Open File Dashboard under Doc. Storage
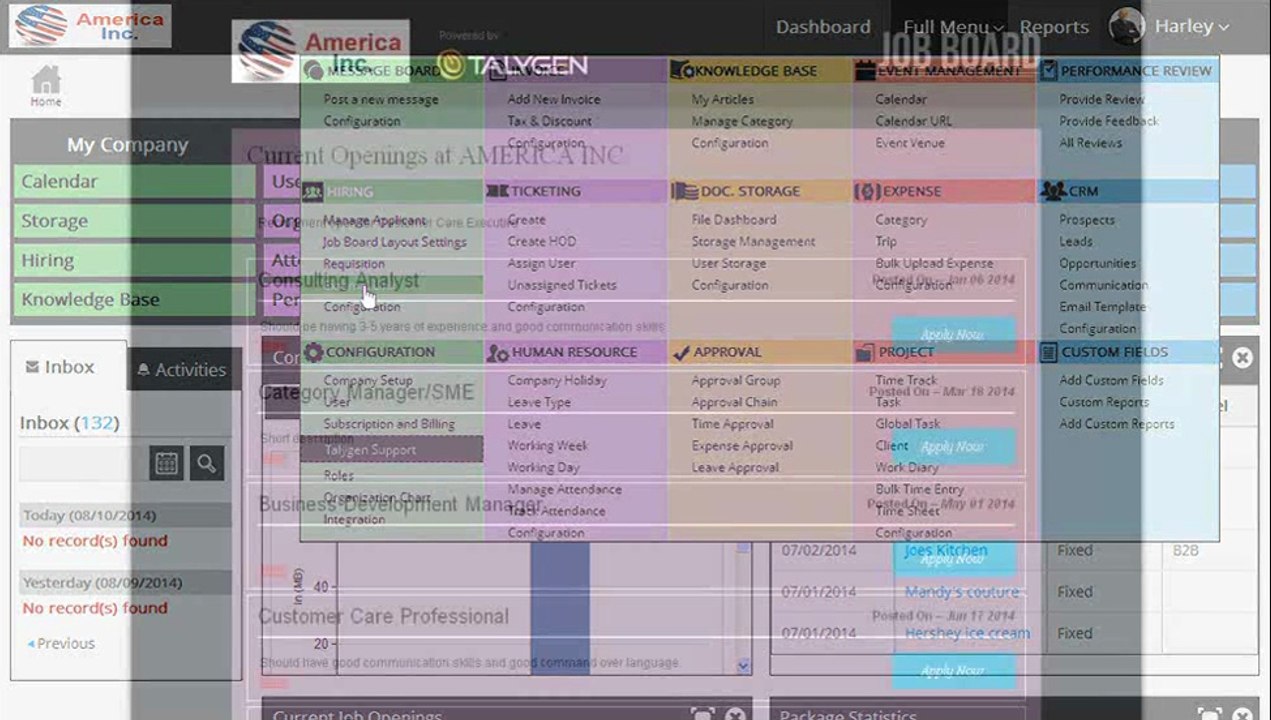The height and width of the screenshot is (720, 1271). click(x=734, y=220)
